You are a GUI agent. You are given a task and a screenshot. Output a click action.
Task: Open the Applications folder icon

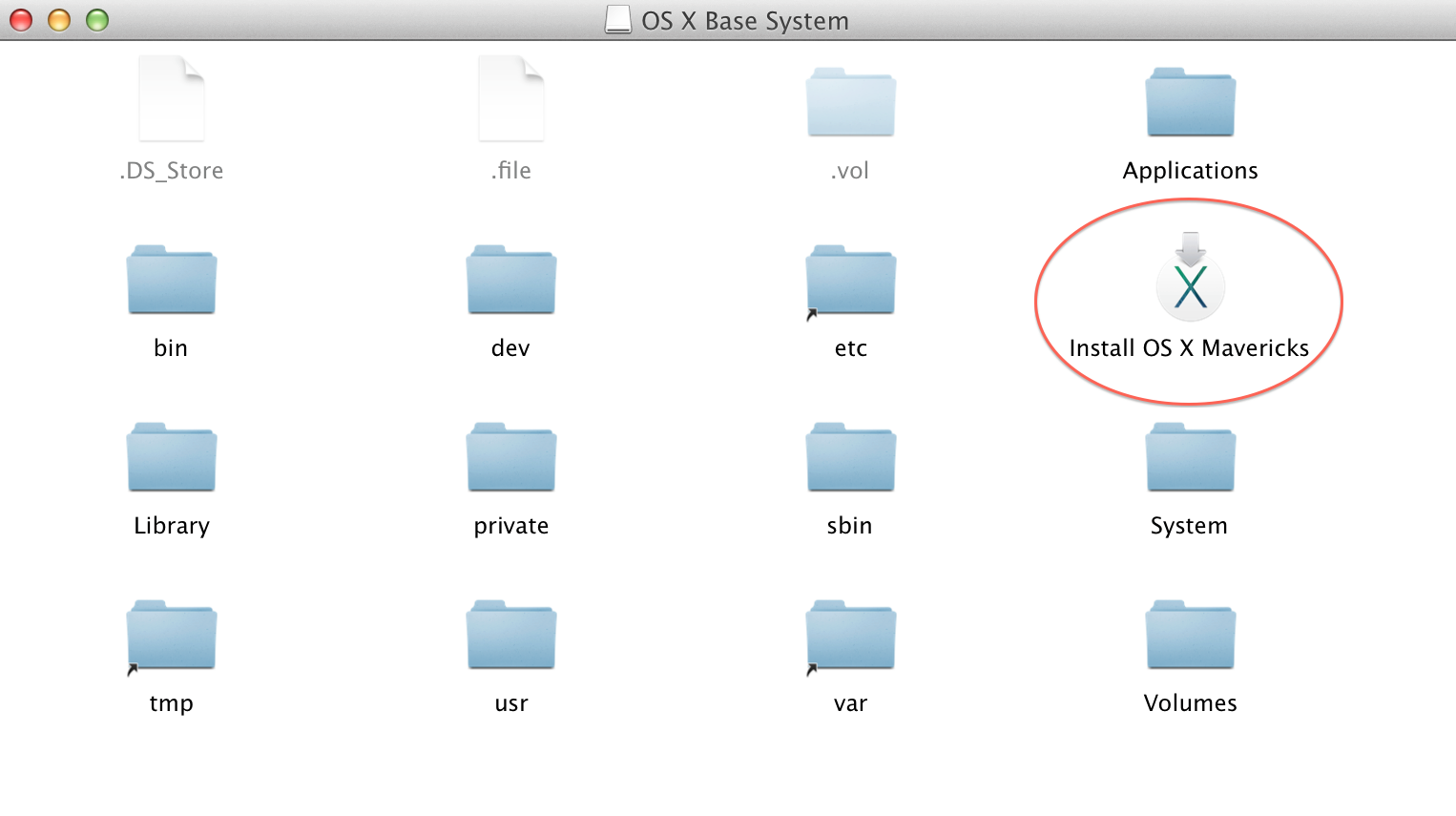point(1191,102)
